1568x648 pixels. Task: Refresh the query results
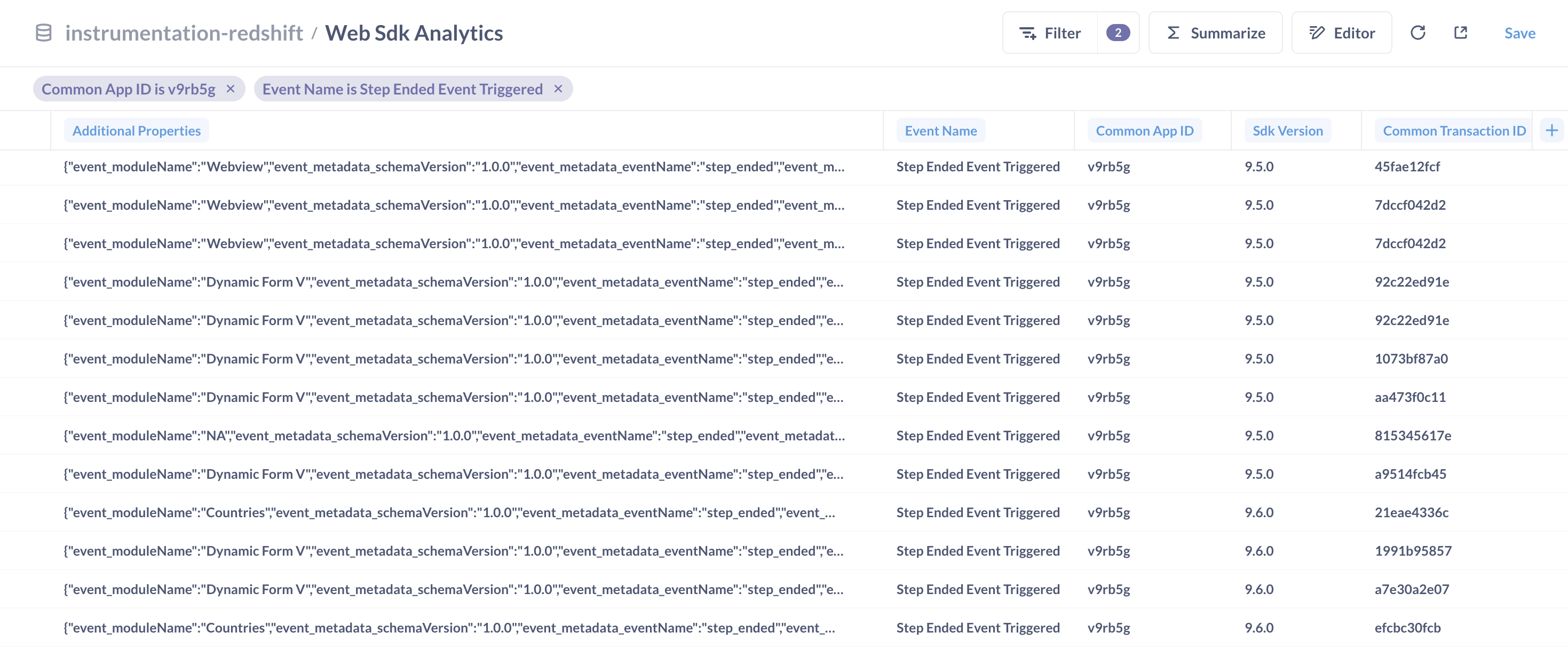[x=1417, y=32]
